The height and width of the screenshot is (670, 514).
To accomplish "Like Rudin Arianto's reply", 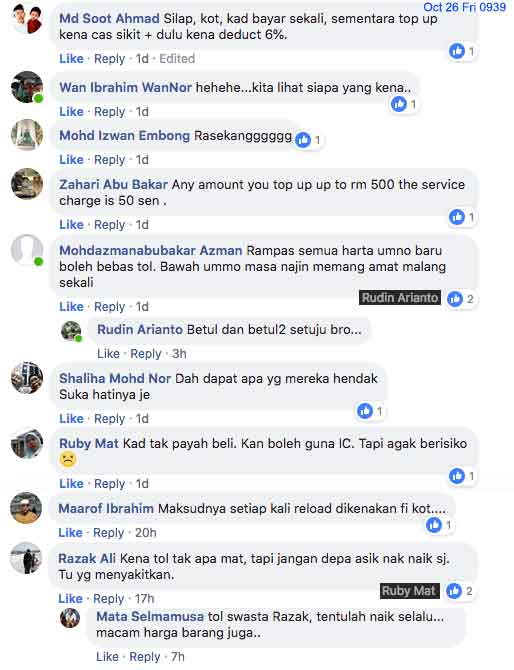I will (x=108, y=353).
